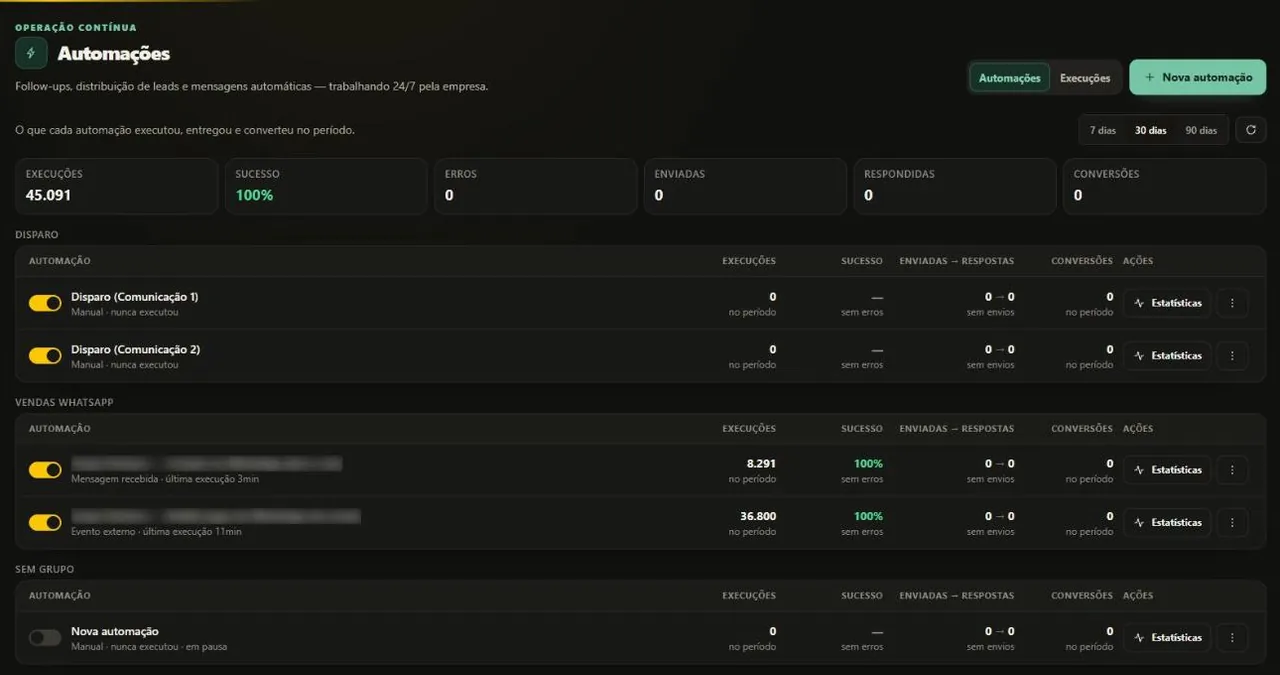Click the Nova automação row name
Image resolution: width=1280 pixels, height=675 pixels.
coord(115,632)
